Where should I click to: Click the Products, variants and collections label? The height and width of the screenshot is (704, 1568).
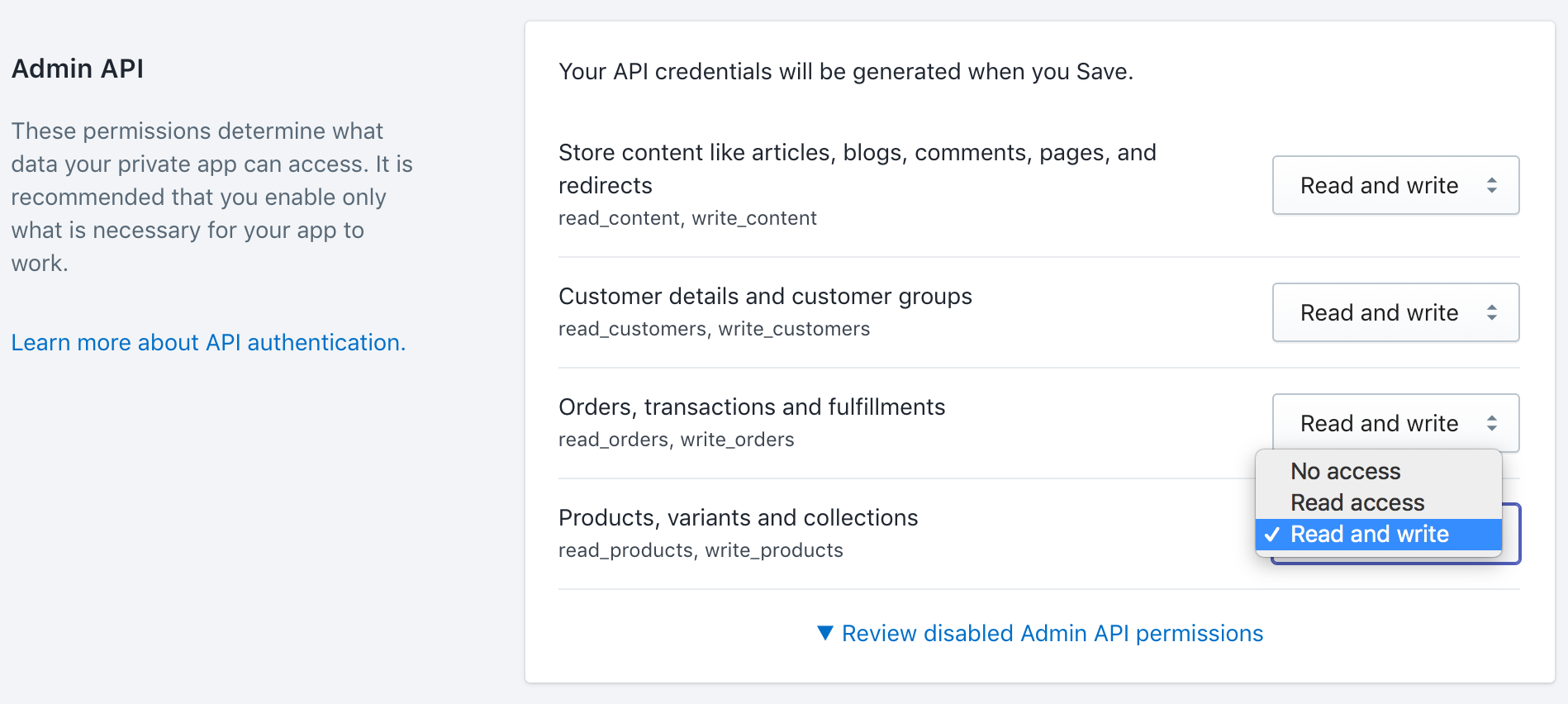[x=738, y=517]
